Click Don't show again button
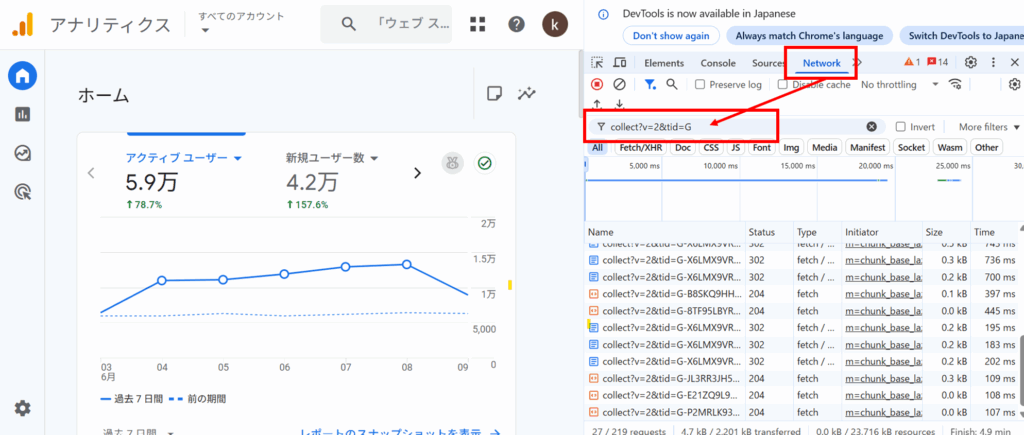This screenshot has height=435, width=1024. (671, 36)
